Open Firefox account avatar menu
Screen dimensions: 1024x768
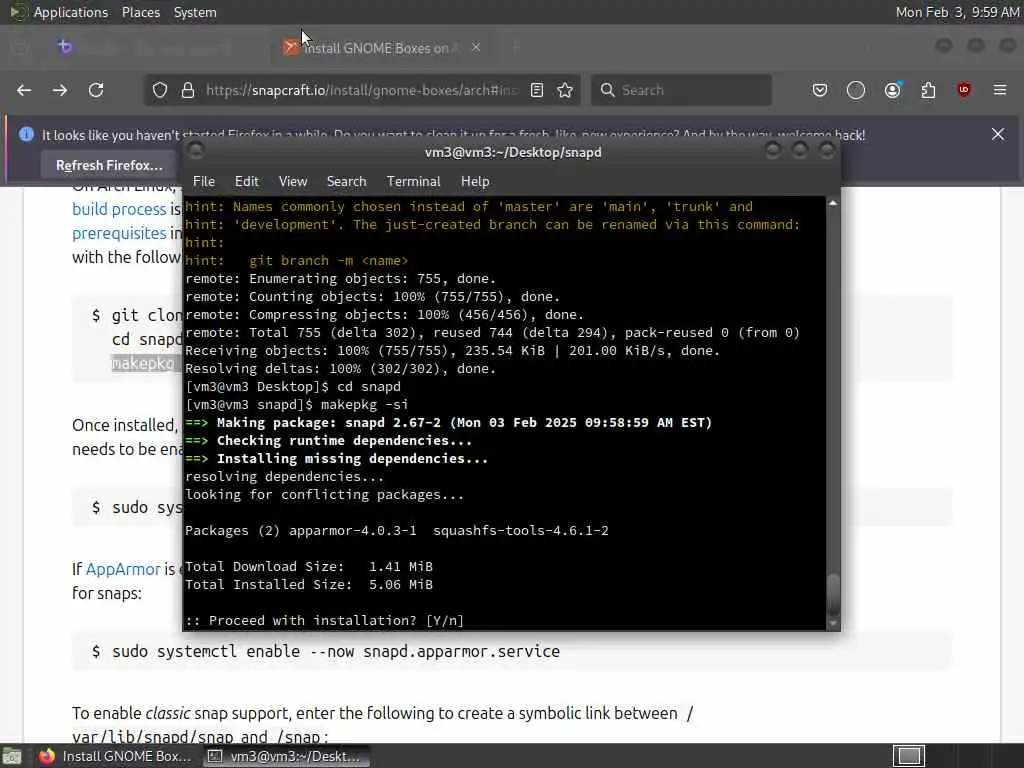coord(893,90)
